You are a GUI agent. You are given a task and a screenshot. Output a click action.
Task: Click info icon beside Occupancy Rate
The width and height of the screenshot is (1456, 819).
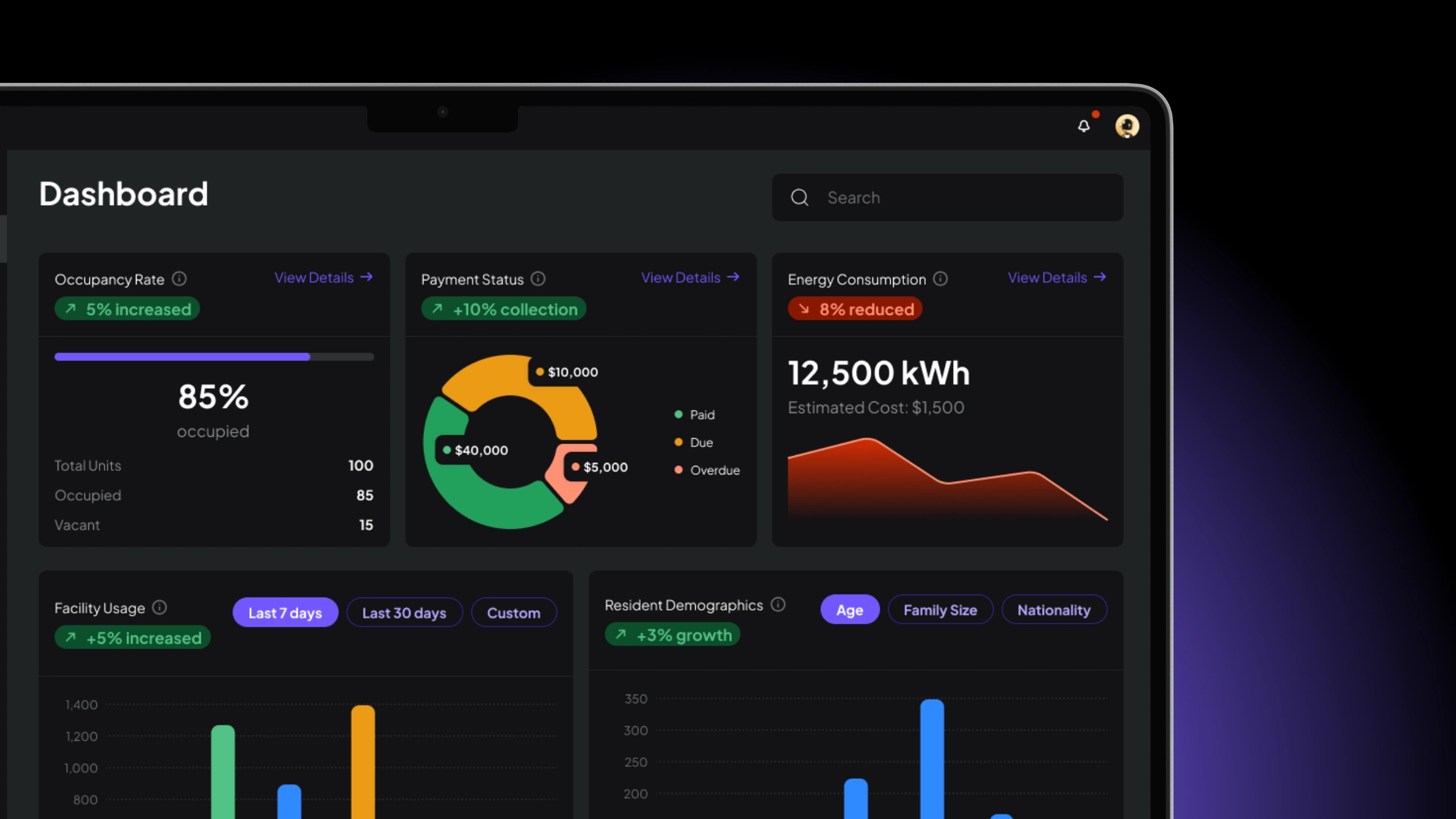(179, 279)
